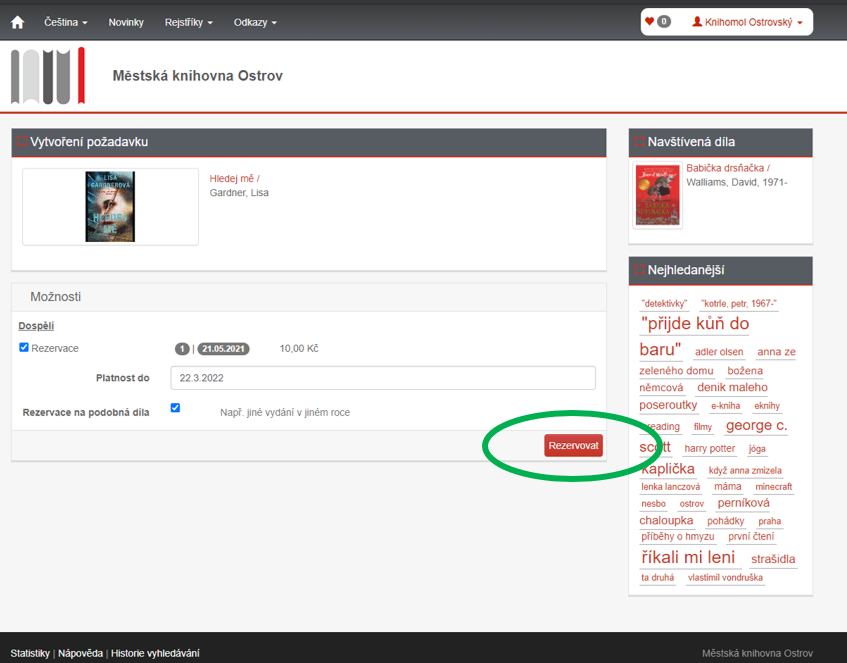Open Nápověda help link in footer
Screen dimensions: 847x663
pos(80,653)
